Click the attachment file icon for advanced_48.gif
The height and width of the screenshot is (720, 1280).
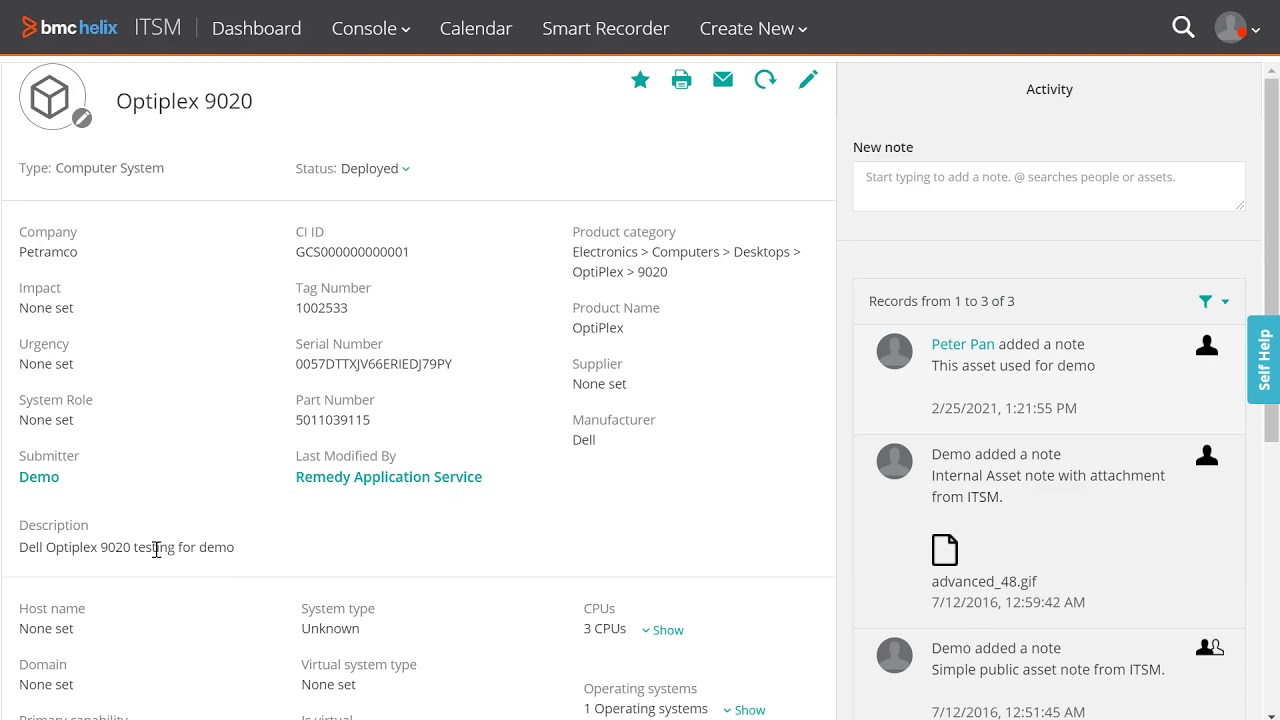point(945,550)
